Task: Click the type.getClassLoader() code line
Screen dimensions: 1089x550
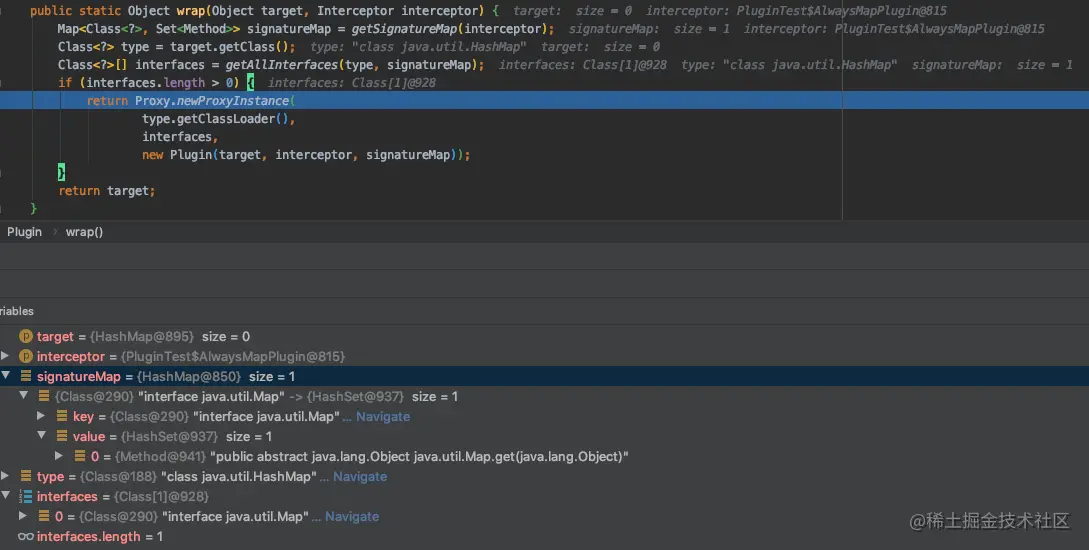Action: (x=219, y=119)
